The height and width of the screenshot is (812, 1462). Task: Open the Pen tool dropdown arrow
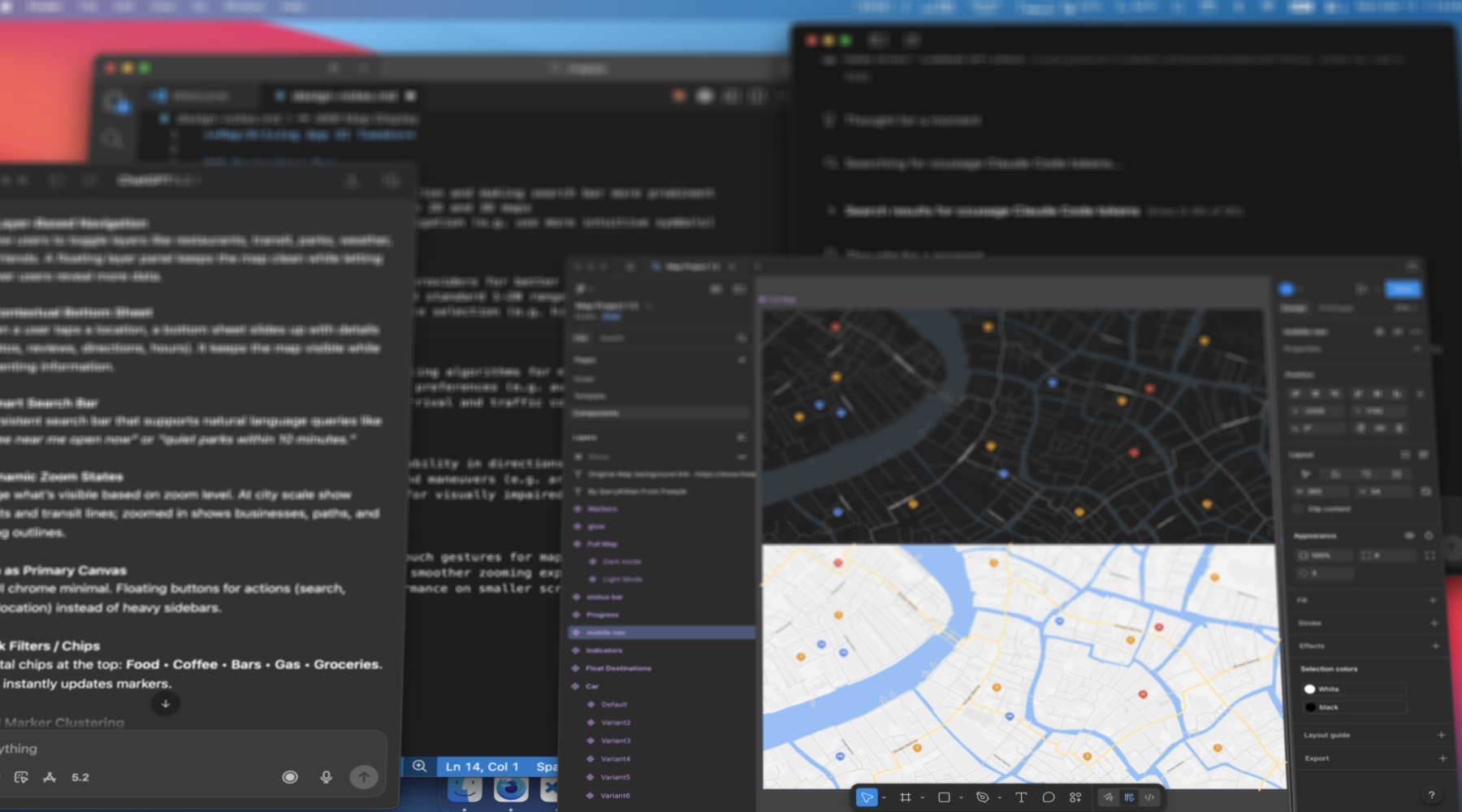click(x=1000, y=797)
